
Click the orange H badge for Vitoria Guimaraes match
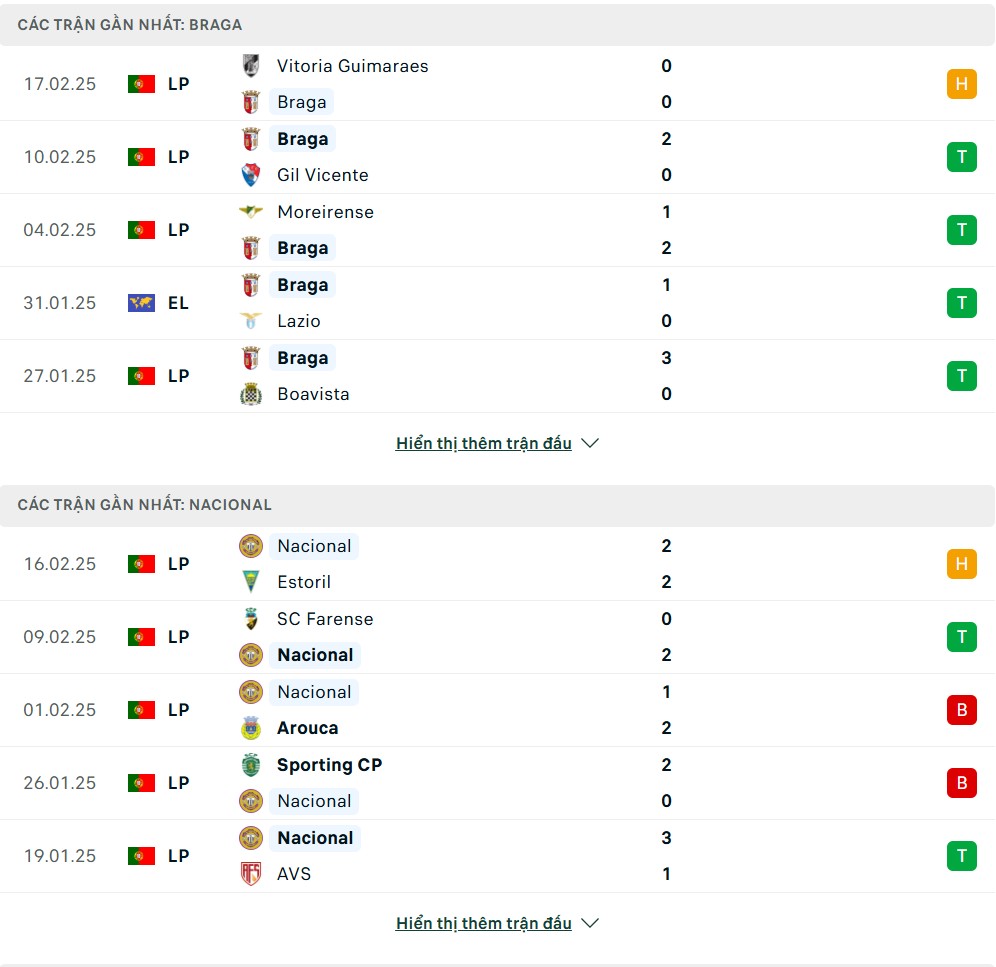tap(961, 84)
